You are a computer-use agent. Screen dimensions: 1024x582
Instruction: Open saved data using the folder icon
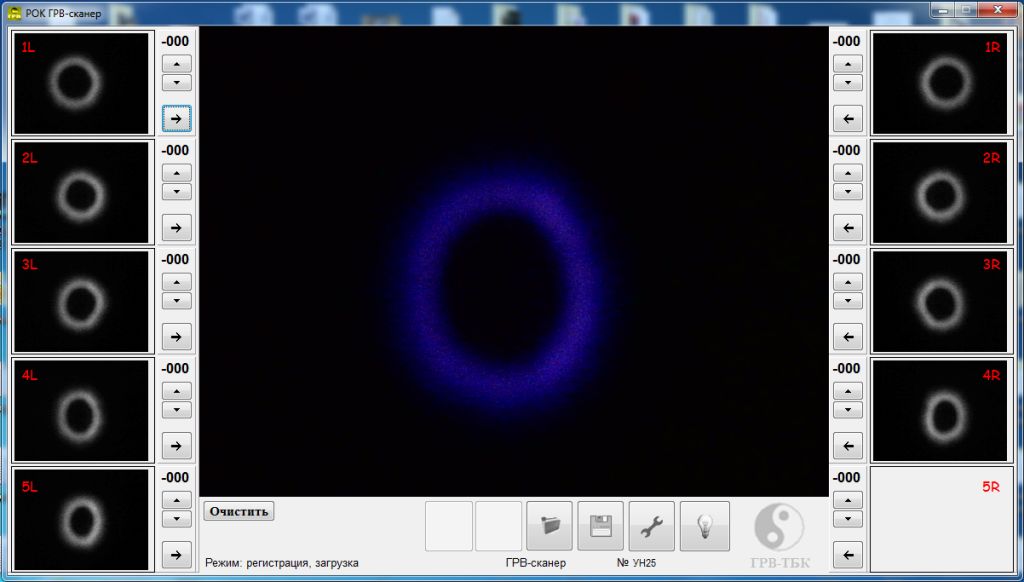(x=549, y=526)
